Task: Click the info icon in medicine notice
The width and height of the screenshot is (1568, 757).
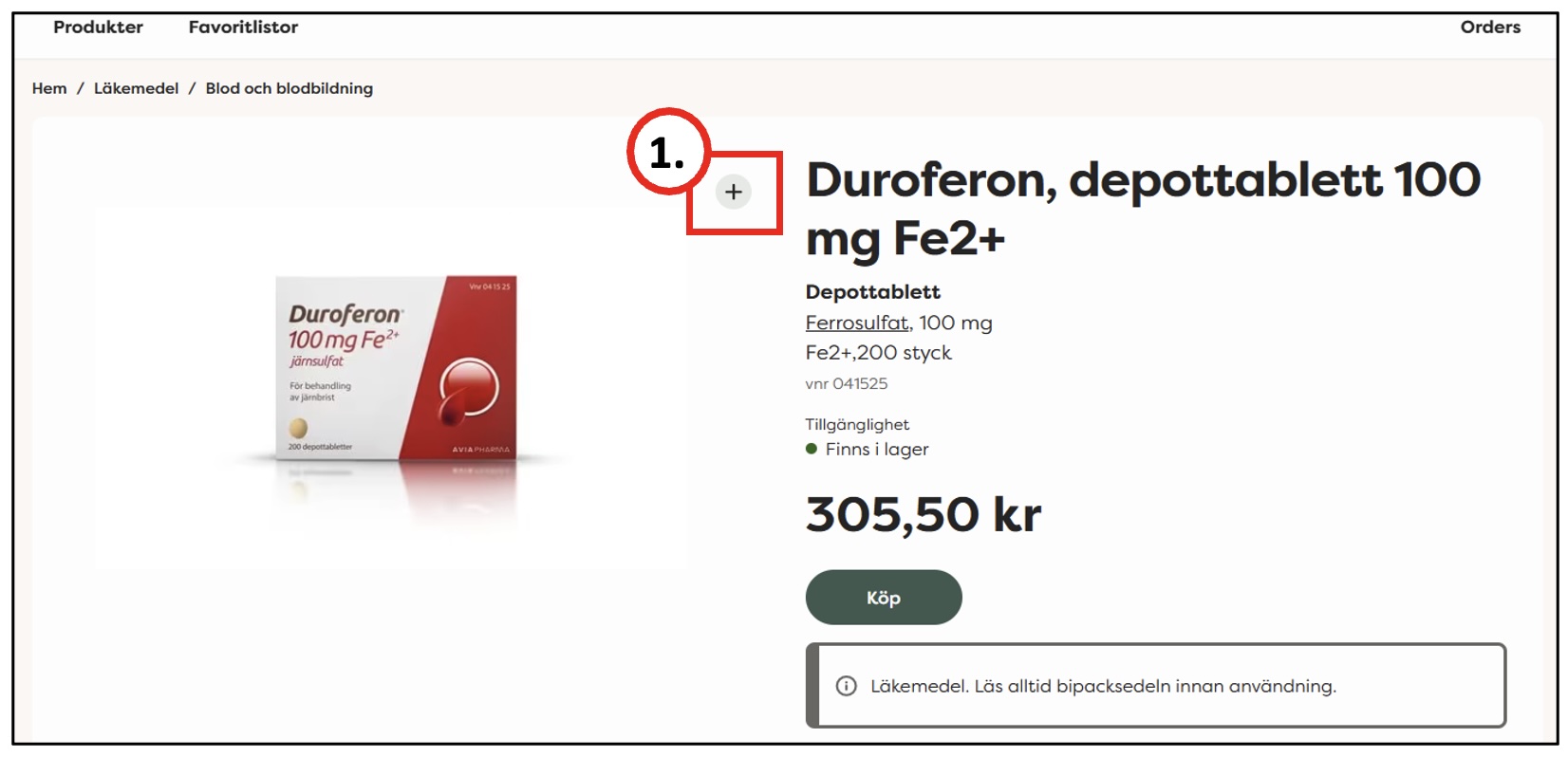Action: tap(846, 686)
